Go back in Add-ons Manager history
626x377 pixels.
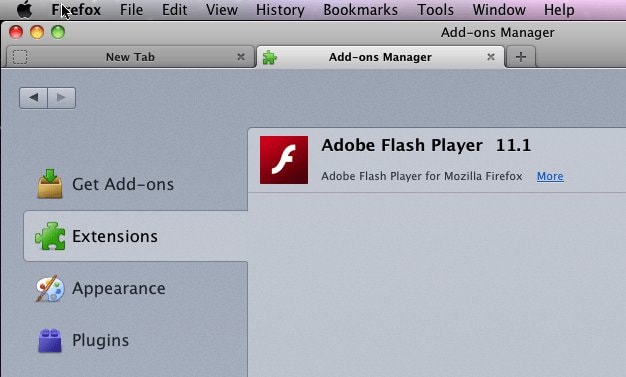(34, 97)
